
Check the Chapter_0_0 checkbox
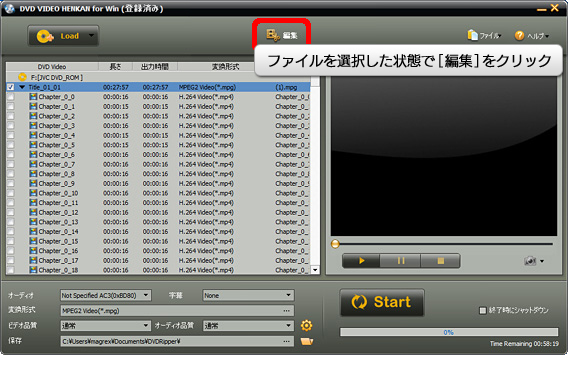(x=11, y=97)
